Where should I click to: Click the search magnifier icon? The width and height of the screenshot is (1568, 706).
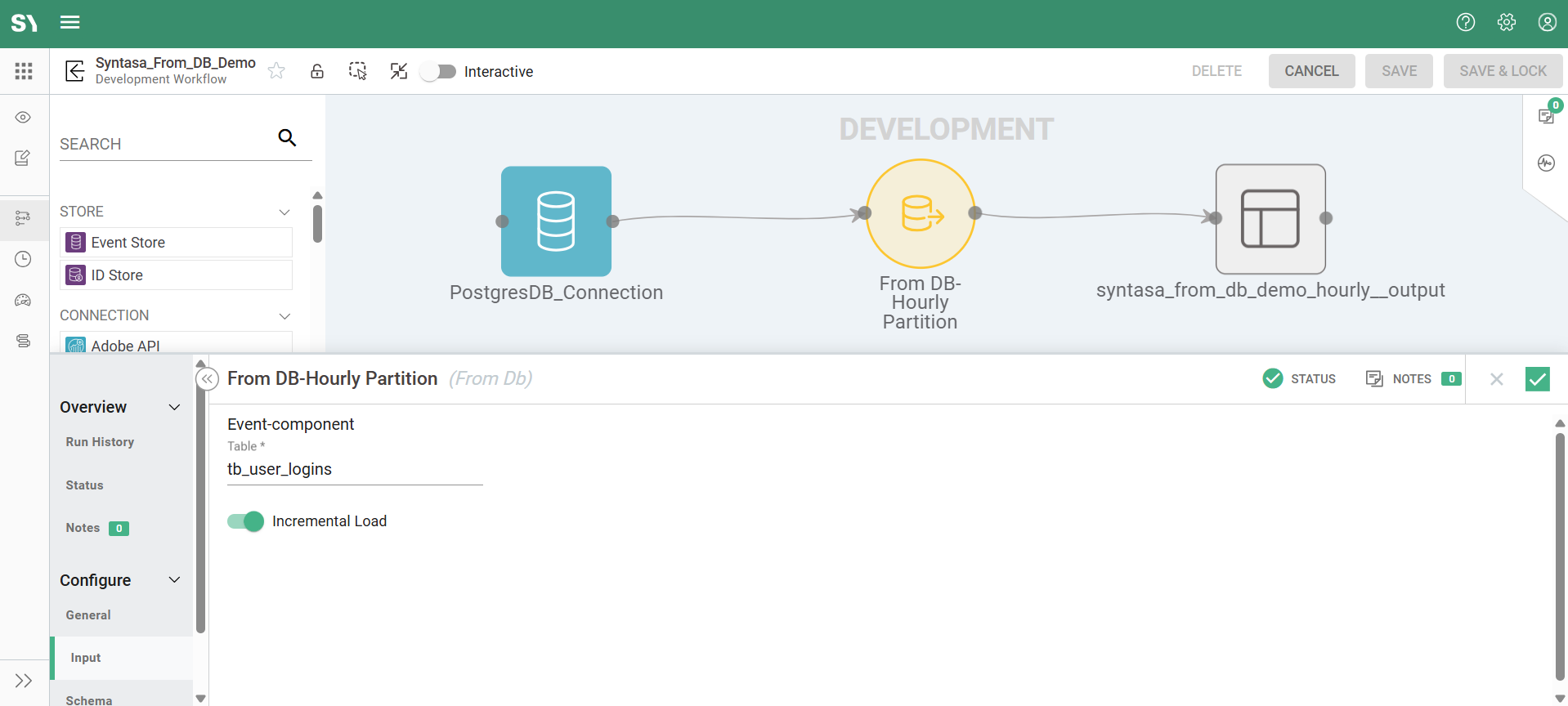click(287, 137)
